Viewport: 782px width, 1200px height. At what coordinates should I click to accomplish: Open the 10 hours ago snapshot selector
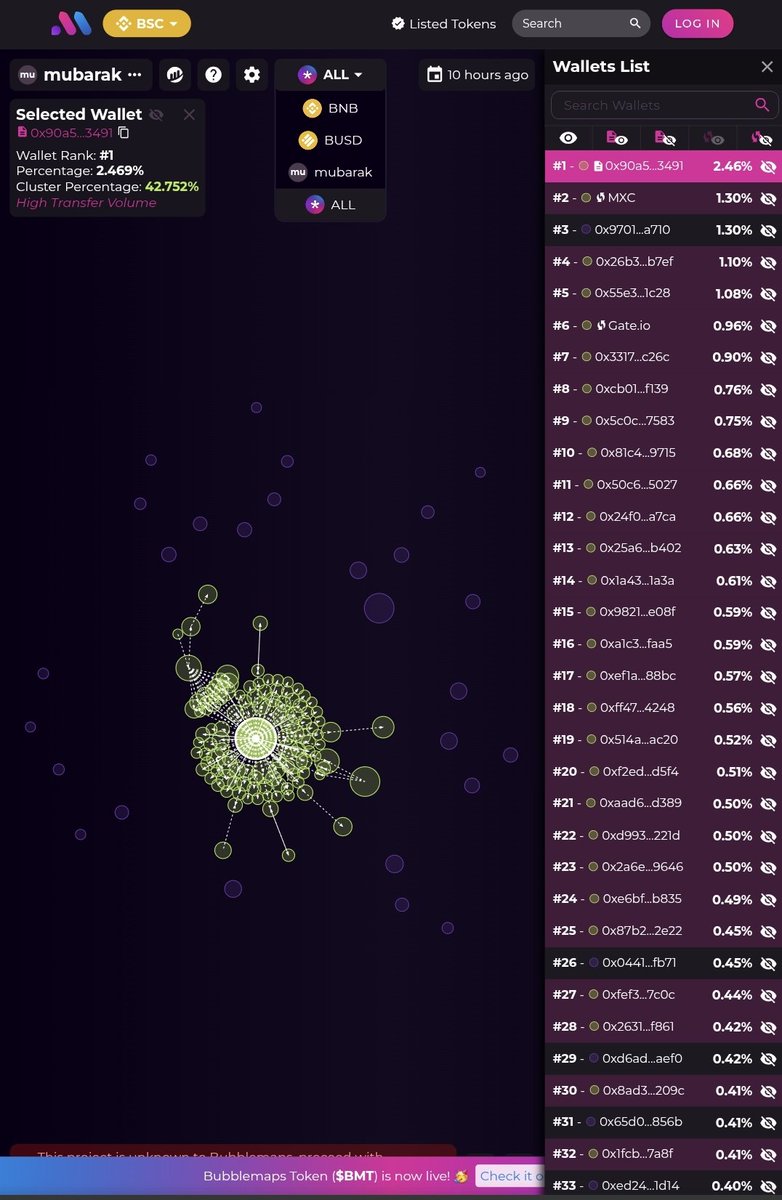478,74
